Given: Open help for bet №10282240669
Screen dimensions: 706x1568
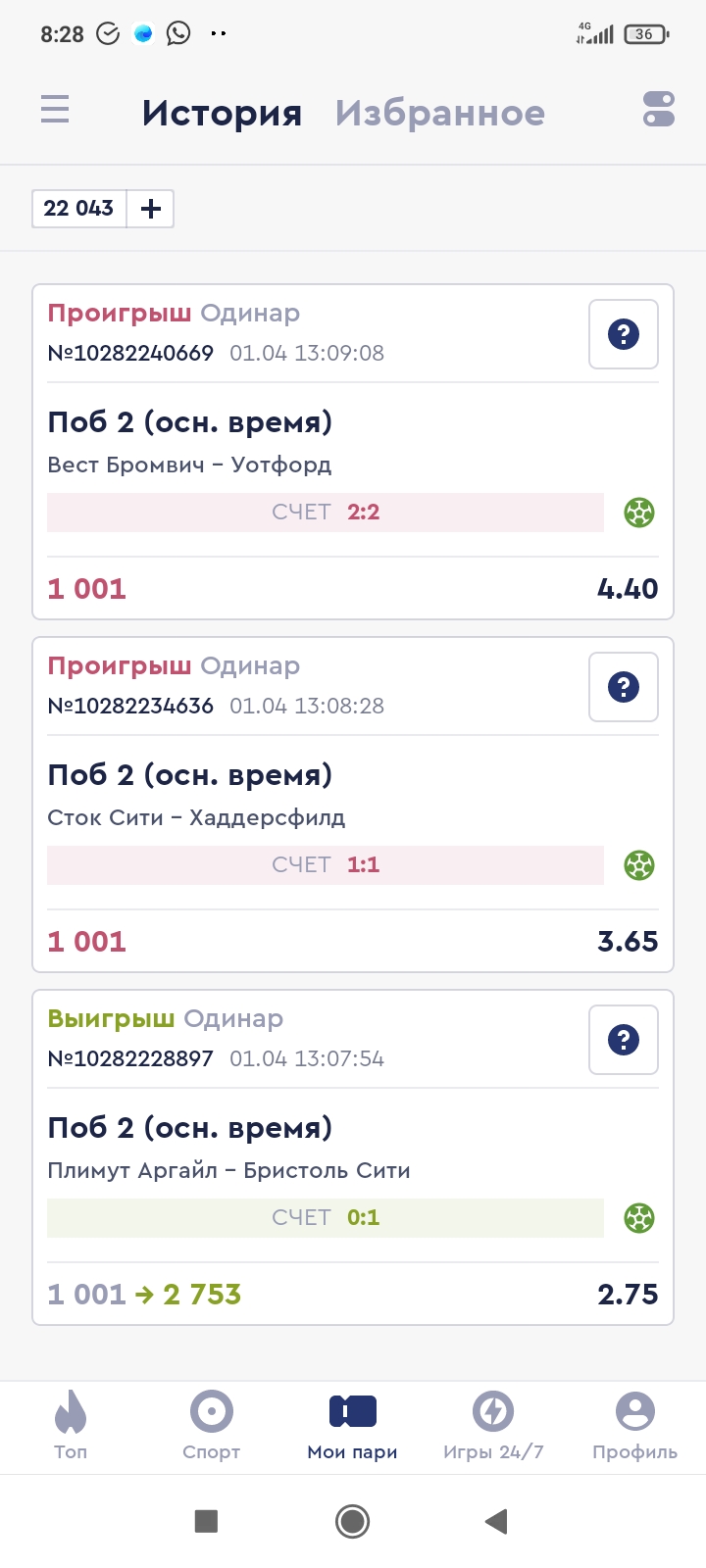Looking at the screenshot, I should click(624, 334).
